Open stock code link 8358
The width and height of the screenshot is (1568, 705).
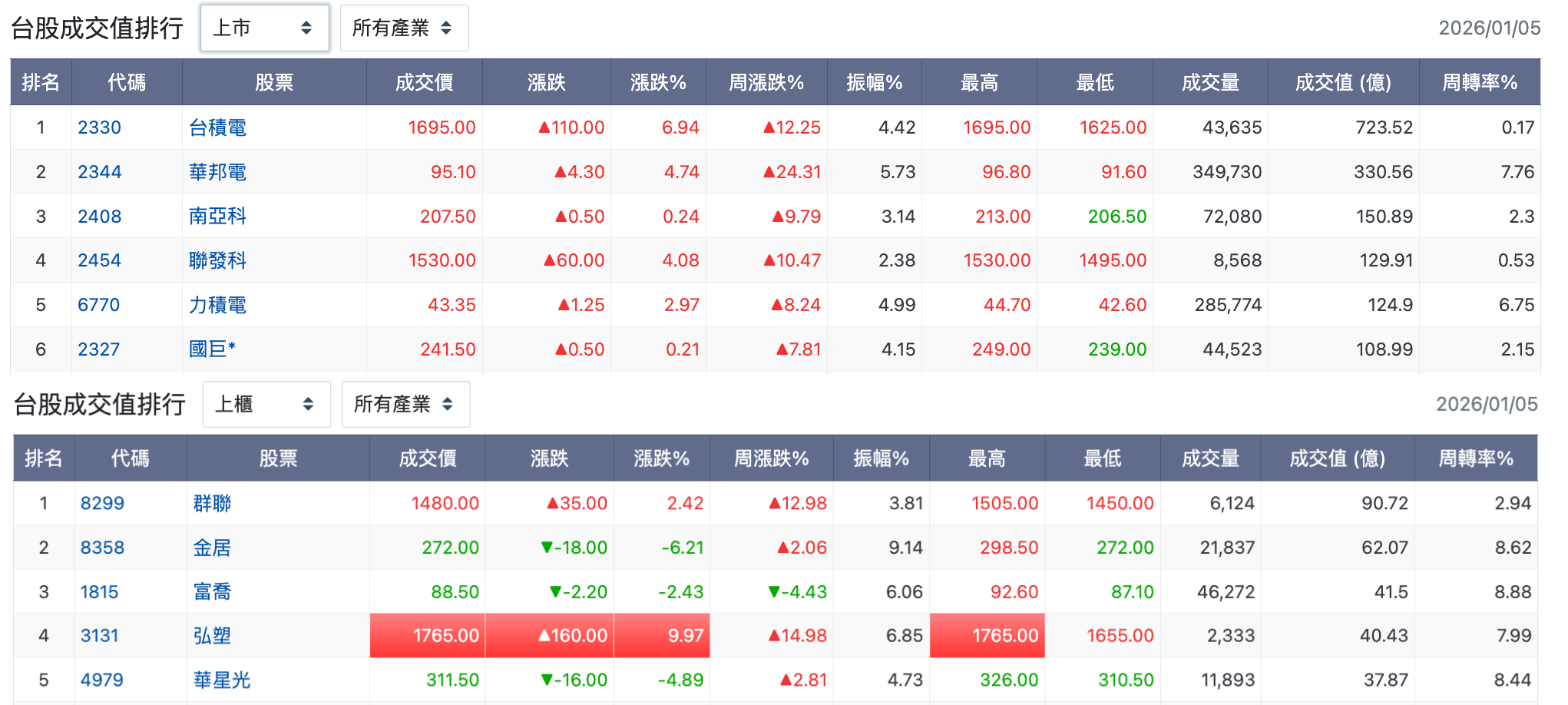[103, 548]
